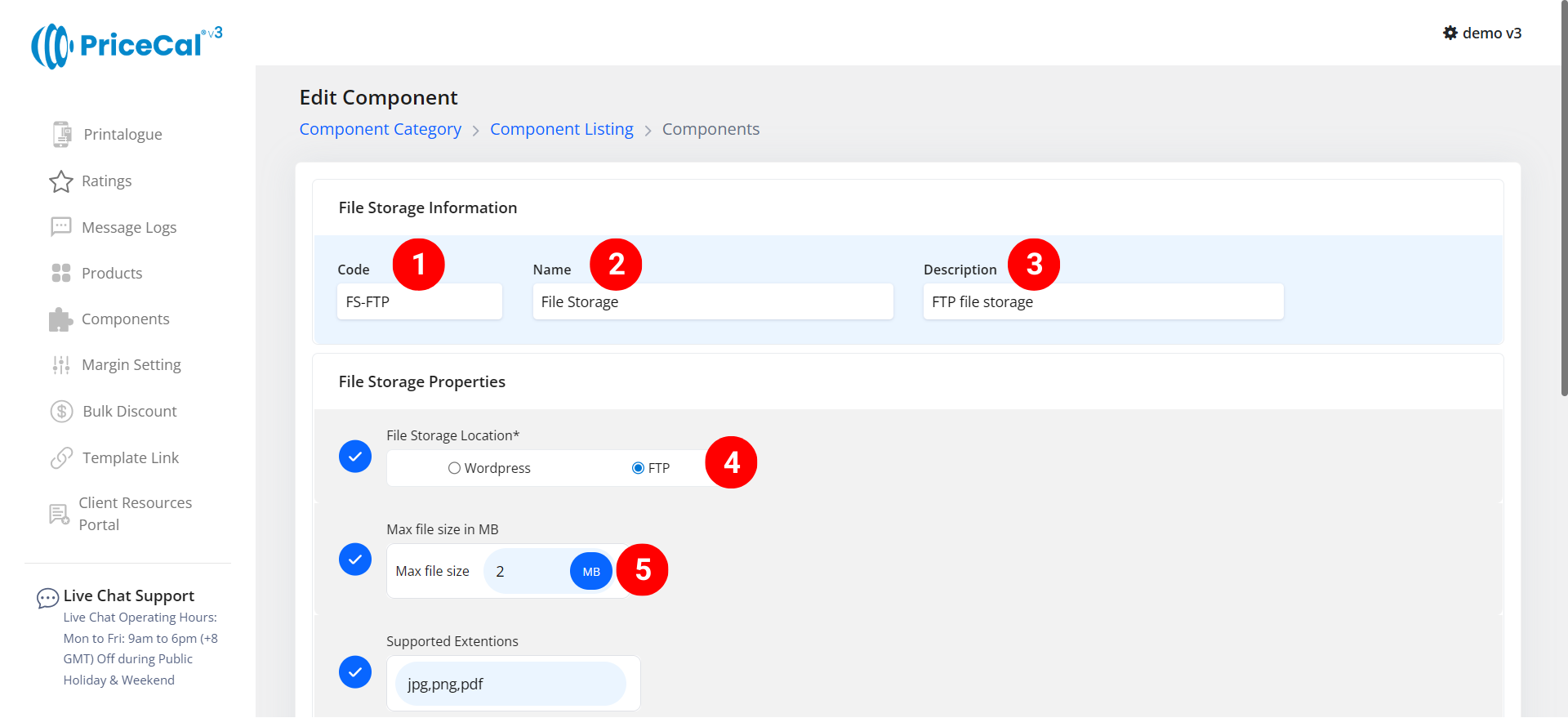Open the Message Logs chat icon
The width and height of the screenshot is (1568, 718).
click(61, 227)
